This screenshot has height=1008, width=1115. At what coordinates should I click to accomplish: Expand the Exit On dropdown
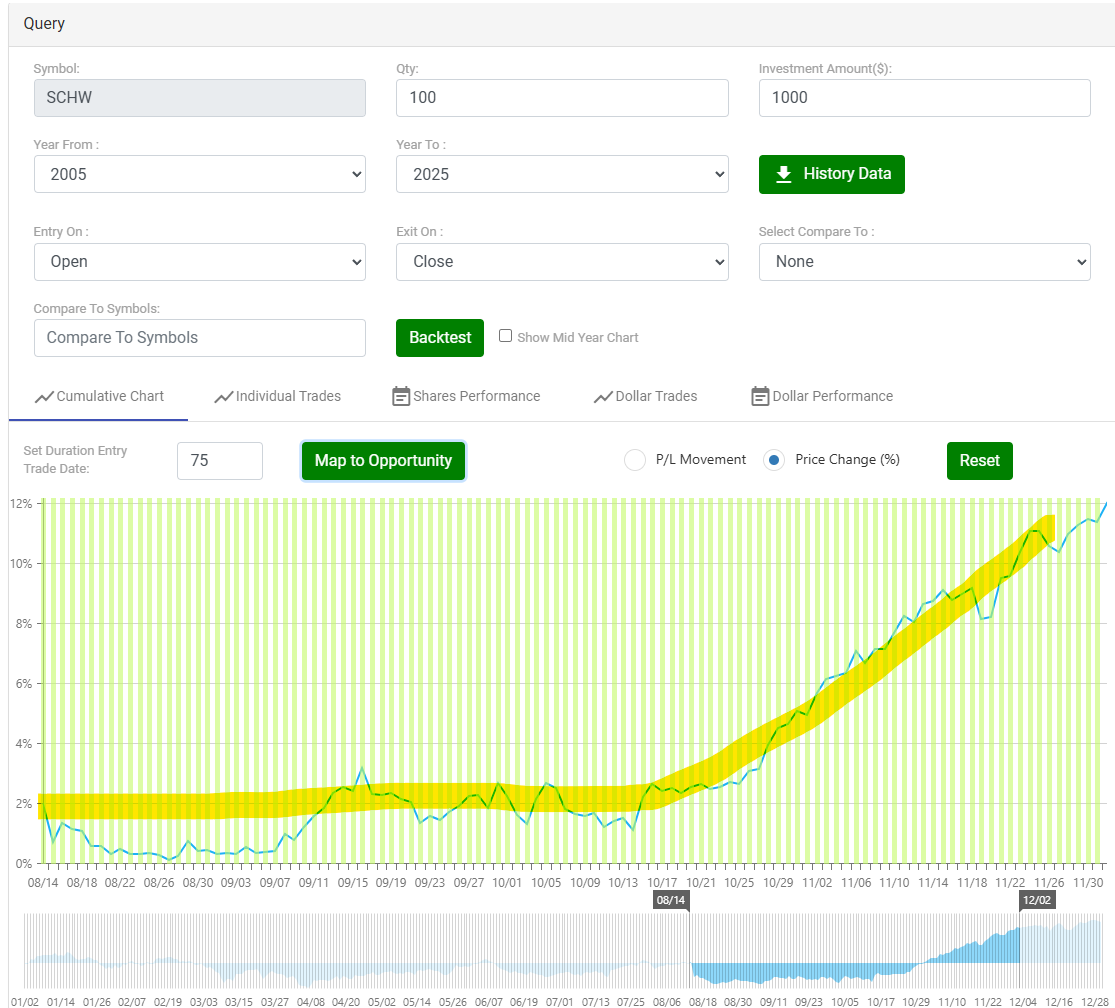pyautogui.click(x=562, y=262)
